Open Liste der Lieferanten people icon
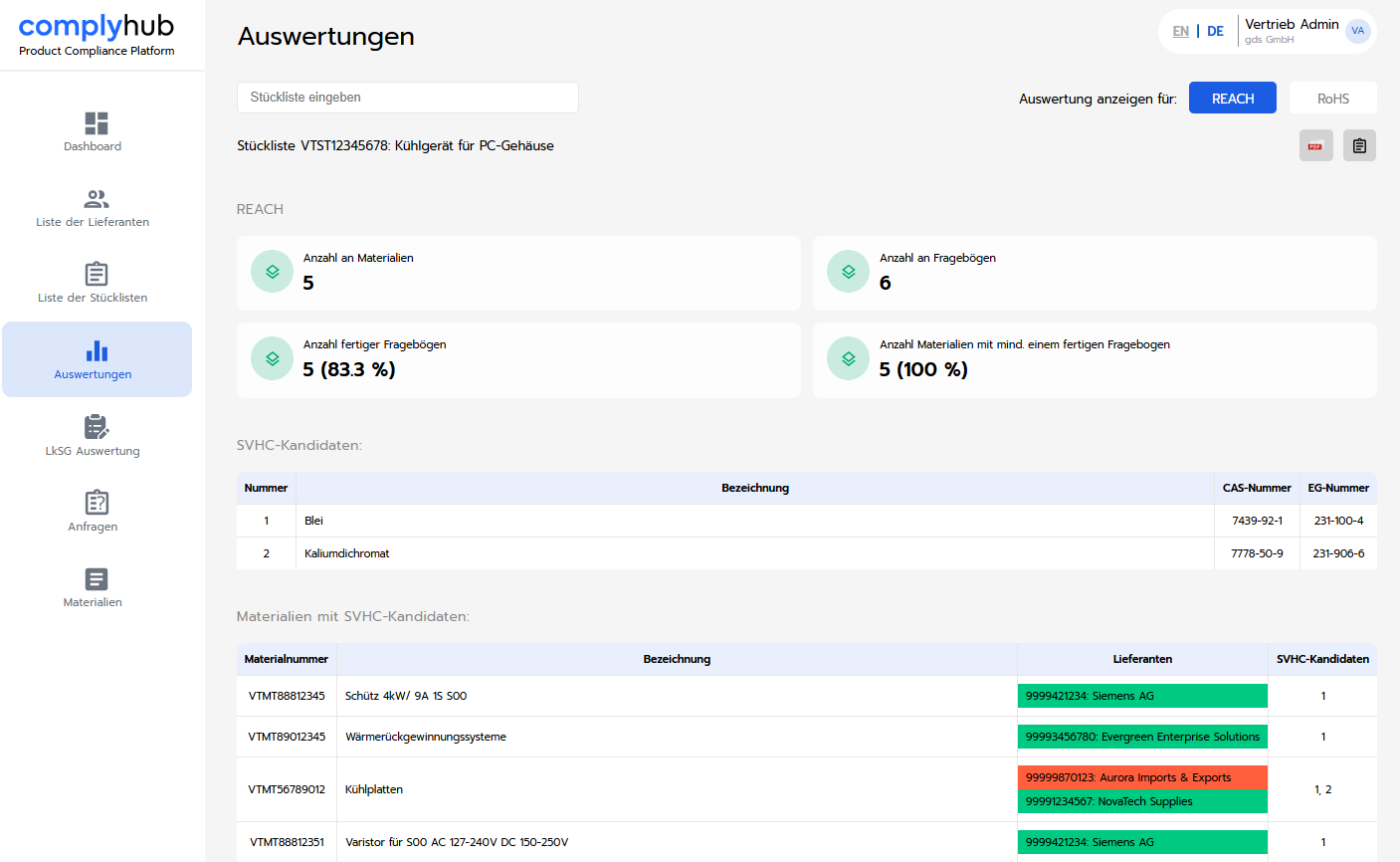This screenshot has width=1400, height=862. [97, 199]
